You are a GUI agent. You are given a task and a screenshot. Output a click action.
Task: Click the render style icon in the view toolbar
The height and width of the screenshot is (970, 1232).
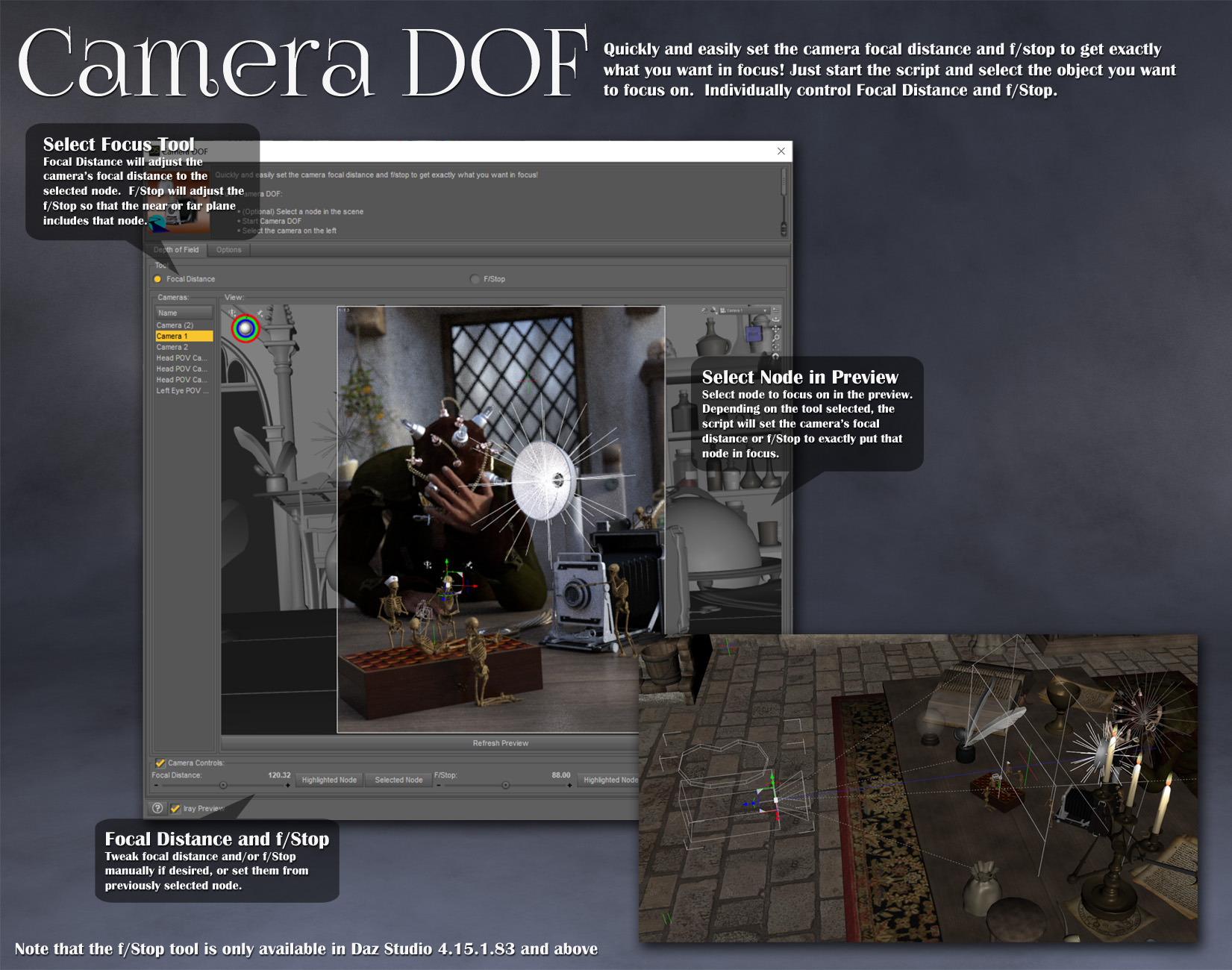[x=713, y=310]
